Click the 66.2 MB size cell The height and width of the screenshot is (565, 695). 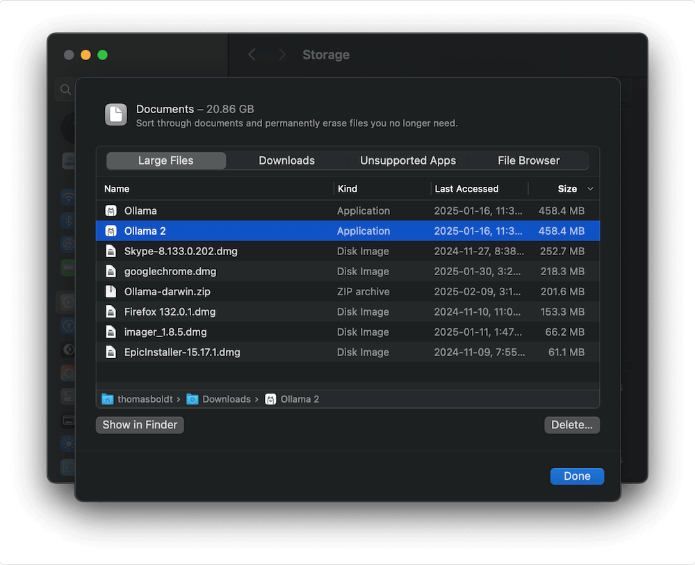coord(565,332)
